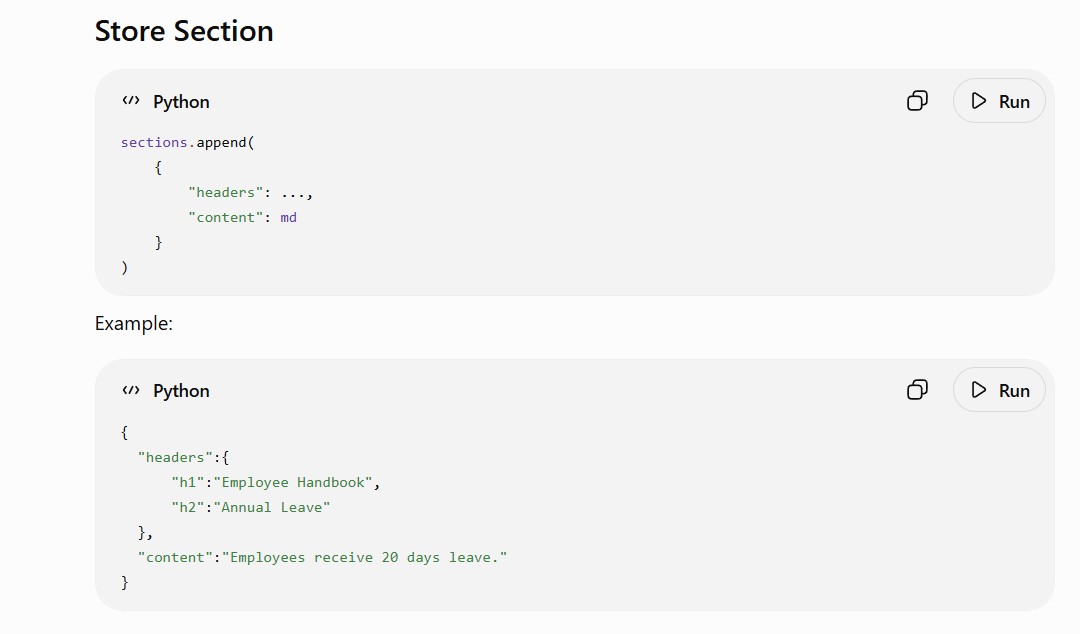This screenshot has width=1080, height=634.
Task: Click the "headers":{ line in example
Action: pos(183,458)
